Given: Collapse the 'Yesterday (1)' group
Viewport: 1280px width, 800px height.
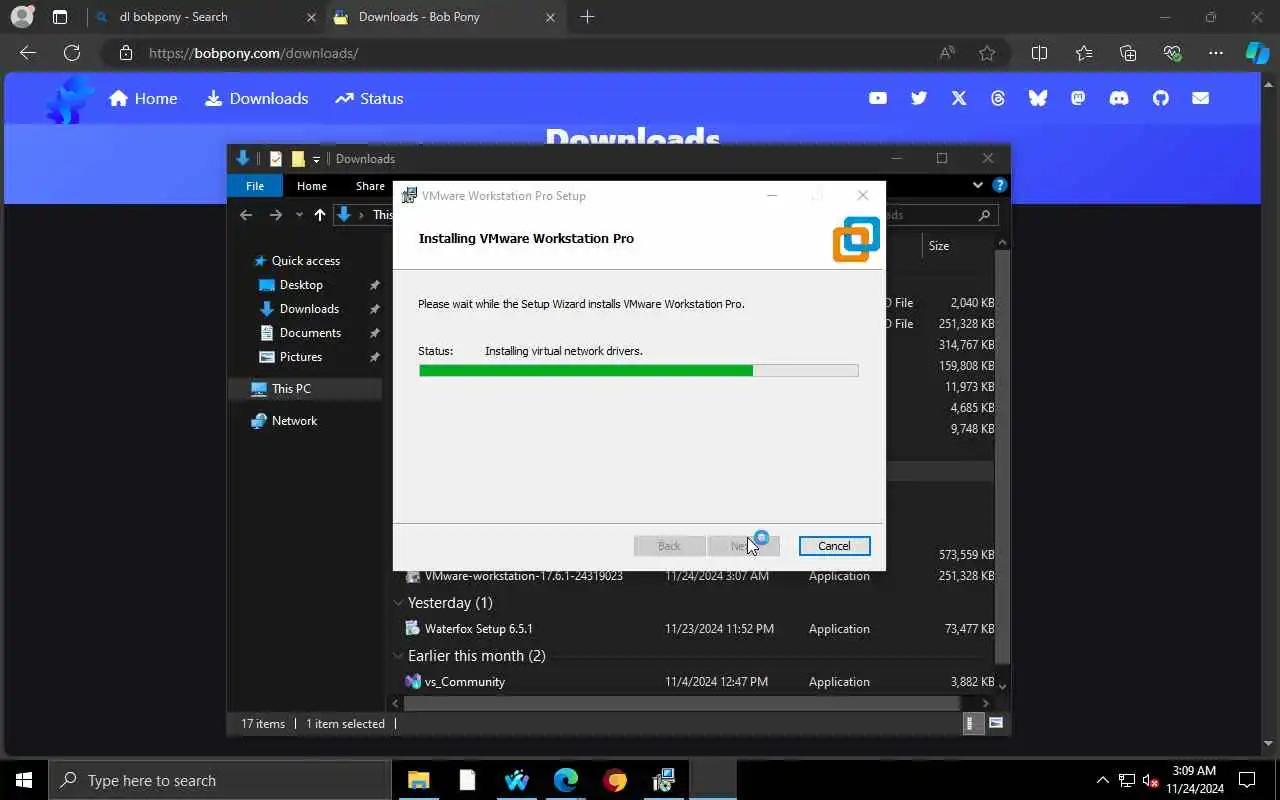Looking at the screenshot, I should click(x=399, y=603).
